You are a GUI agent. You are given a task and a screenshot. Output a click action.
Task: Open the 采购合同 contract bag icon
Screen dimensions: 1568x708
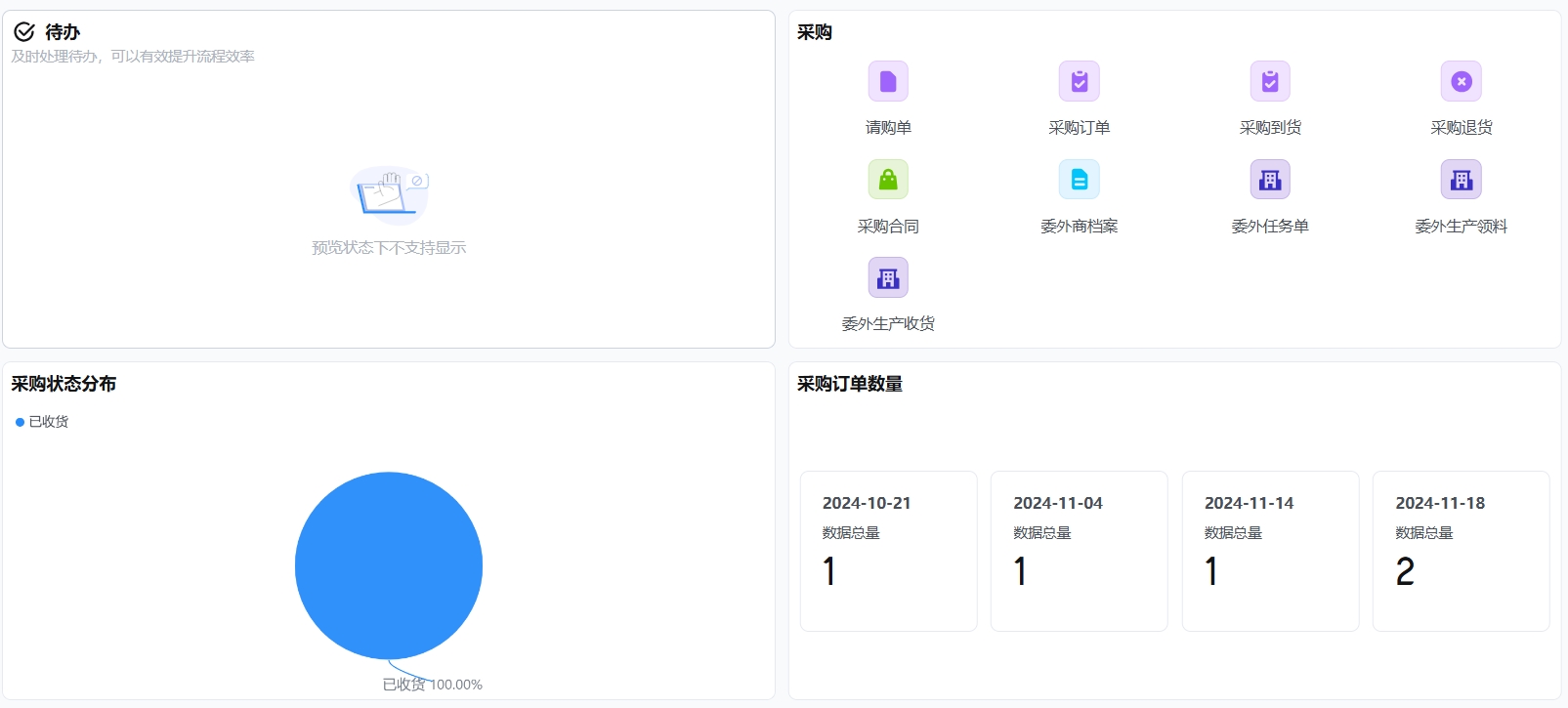click(888, 180)
